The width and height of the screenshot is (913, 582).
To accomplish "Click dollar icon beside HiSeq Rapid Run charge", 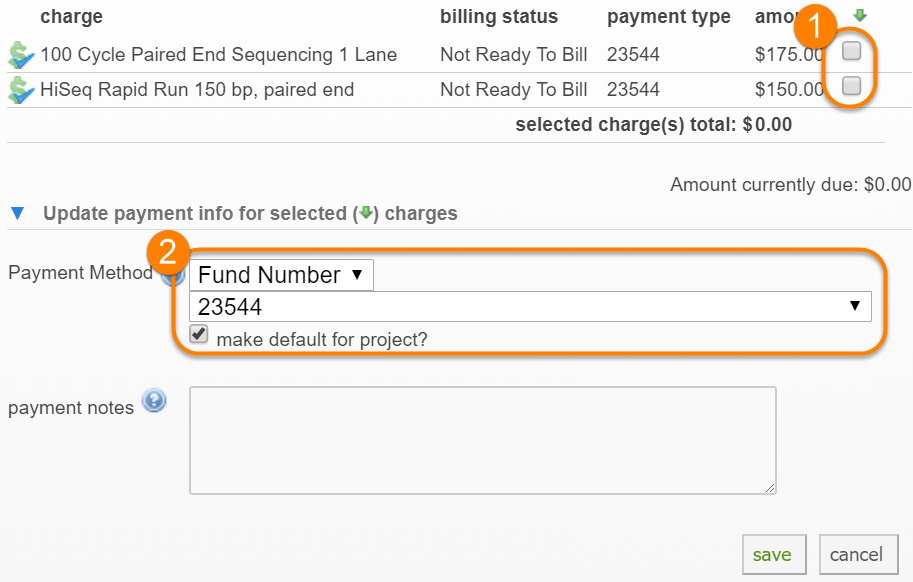I will pos(21,90).
